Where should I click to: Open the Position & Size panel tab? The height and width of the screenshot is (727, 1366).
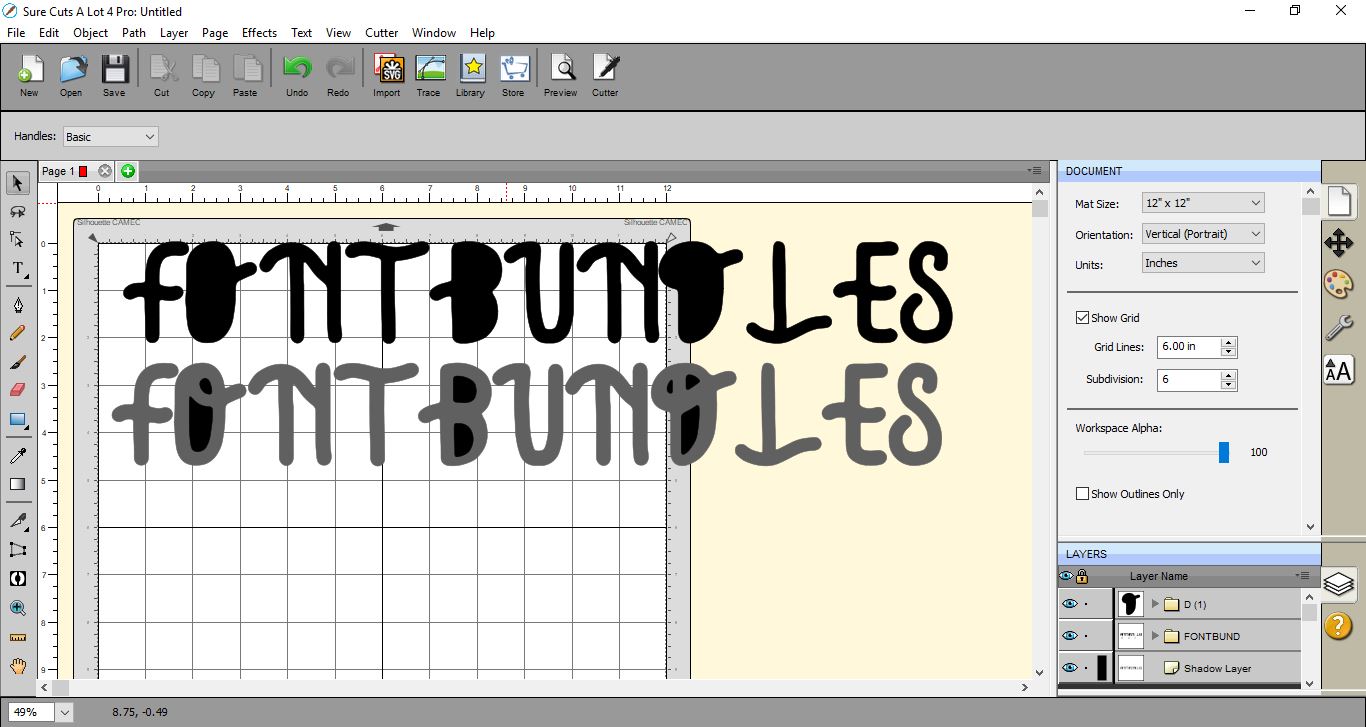coord(1339,243)
